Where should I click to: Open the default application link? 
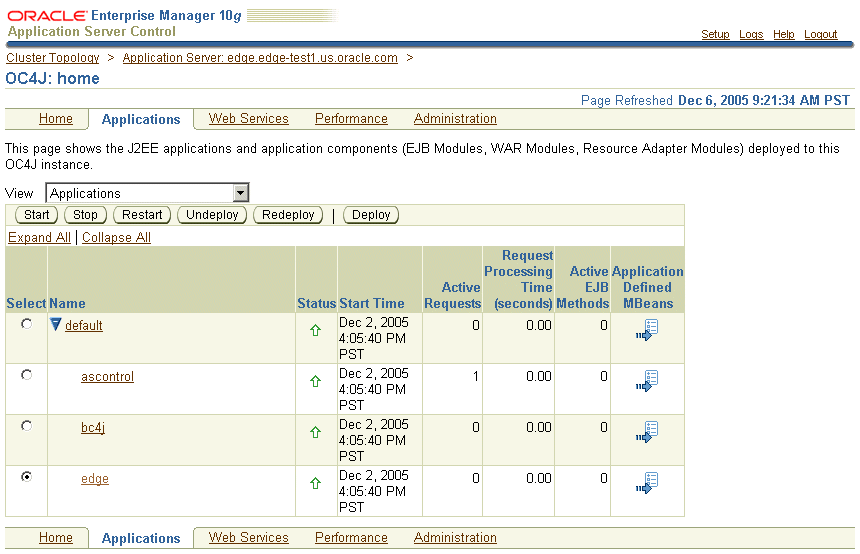pos(83,326)
